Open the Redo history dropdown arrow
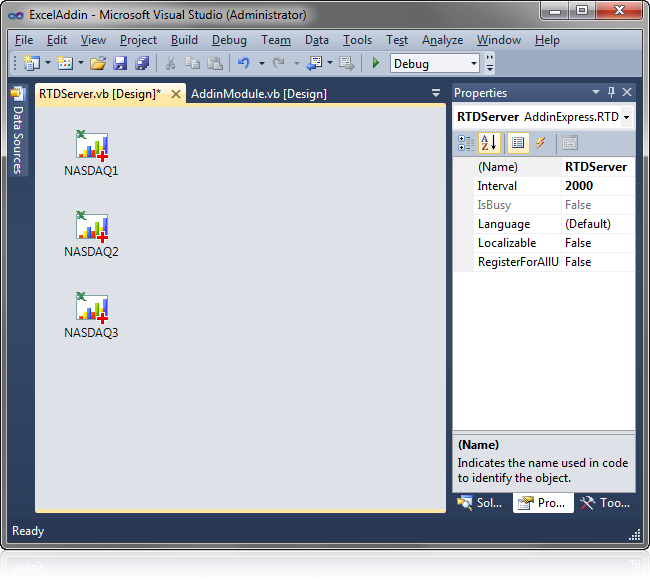The image size is (650, 580). (x=296, y=63)
